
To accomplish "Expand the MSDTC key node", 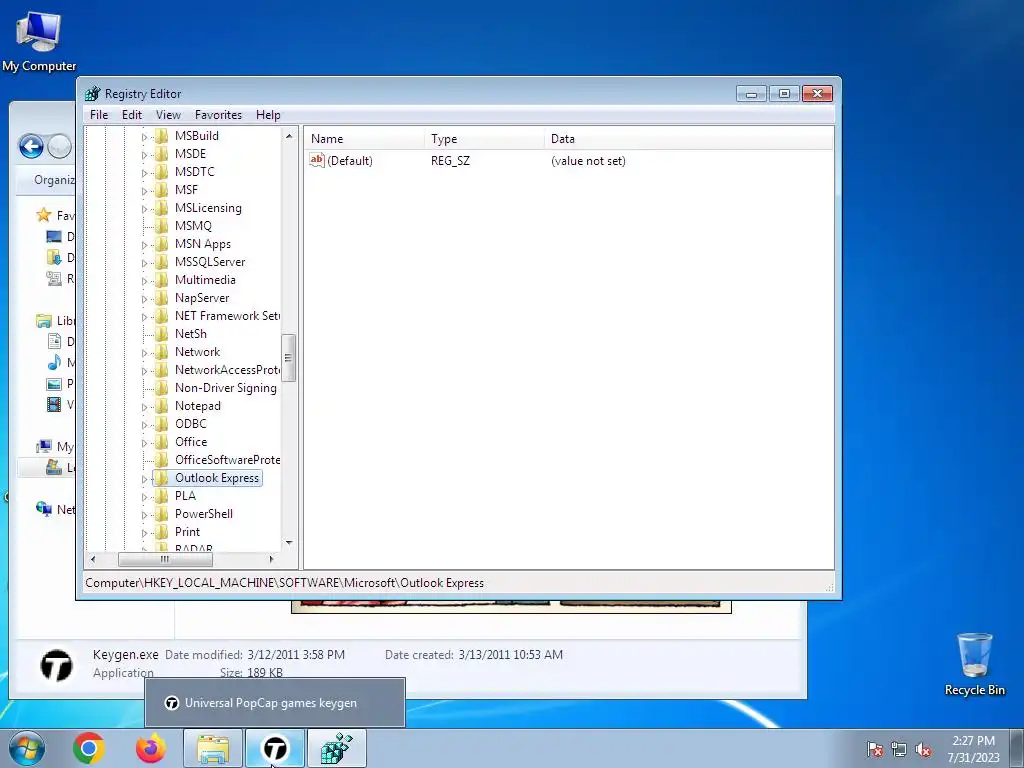I will pyautogui.click(x=144, y=173).
